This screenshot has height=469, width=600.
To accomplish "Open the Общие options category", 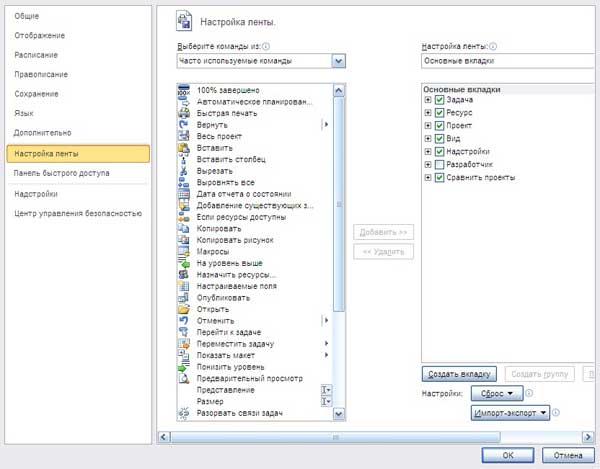I will tap(27, 16).
